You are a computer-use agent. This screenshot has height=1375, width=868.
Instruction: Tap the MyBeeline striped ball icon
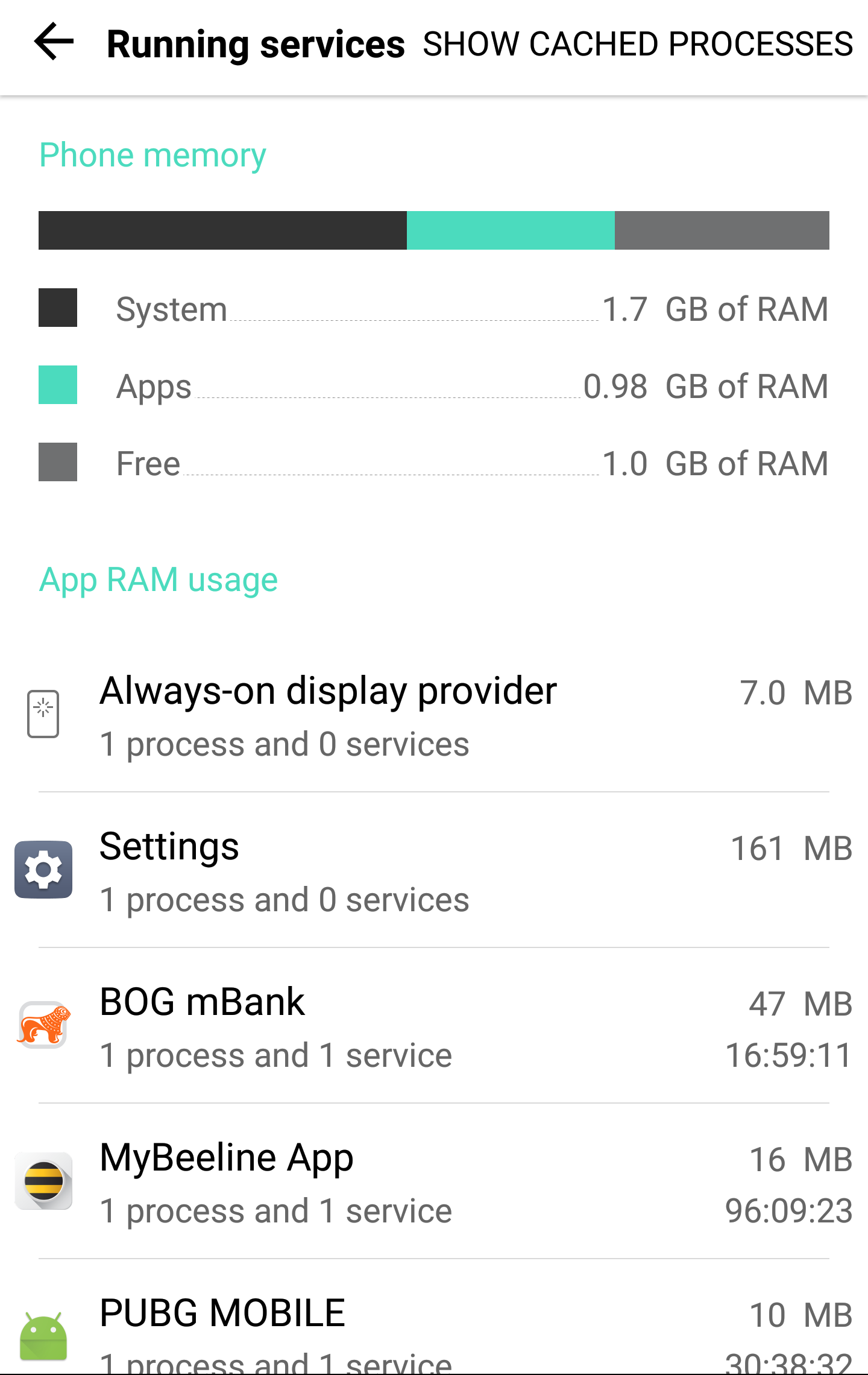43,1181
